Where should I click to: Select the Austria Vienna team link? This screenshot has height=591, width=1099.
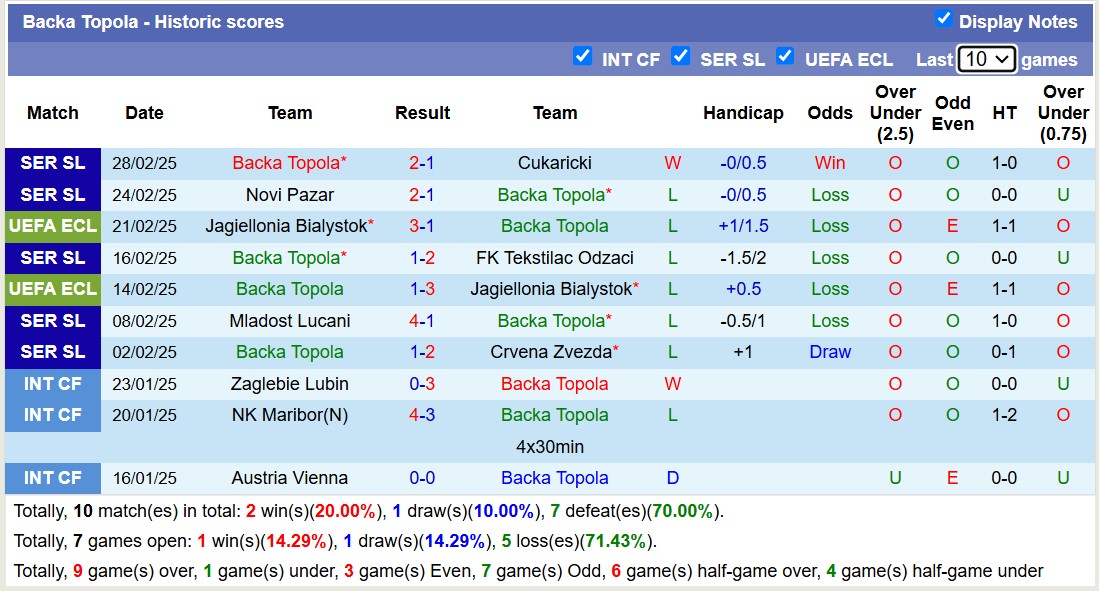290,478
